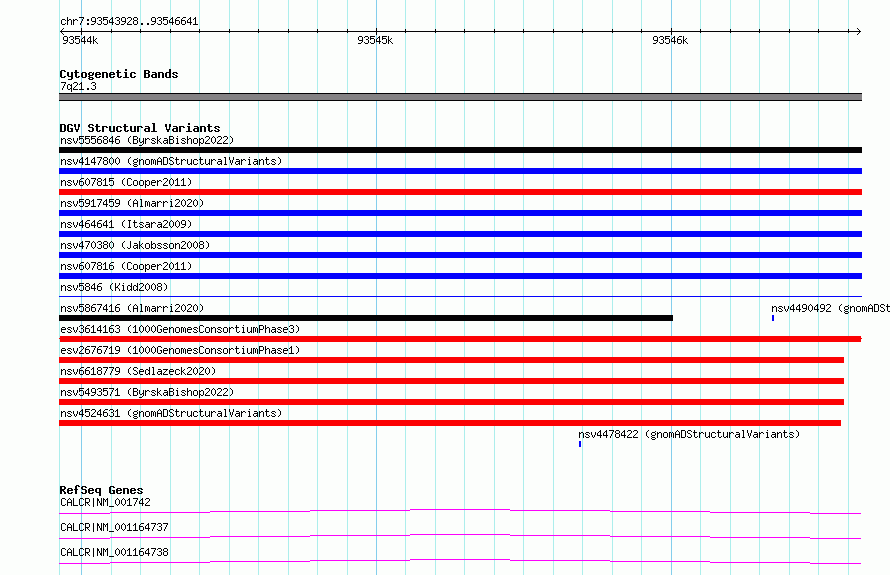890x575 pixels.
Task: Click the 93546k ruler label
Action: coord(670,40)
